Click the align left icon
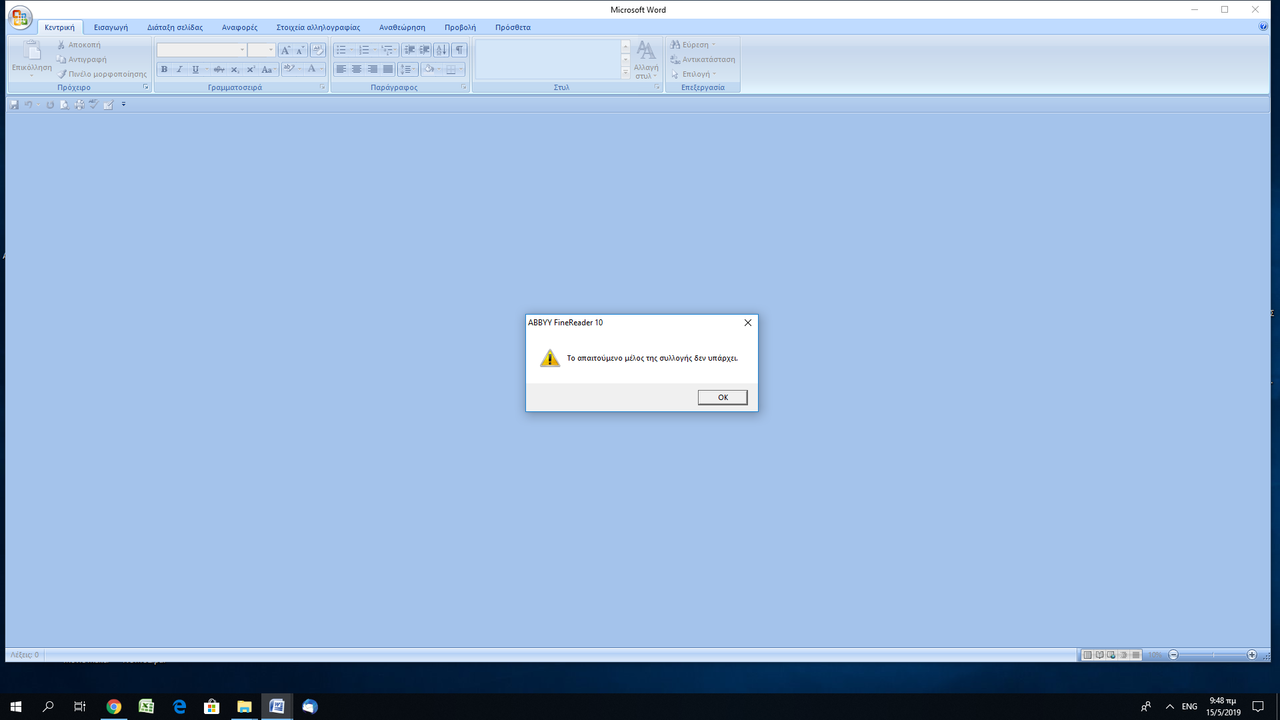This screenshot has width=1280, height=720. (341, 69)
